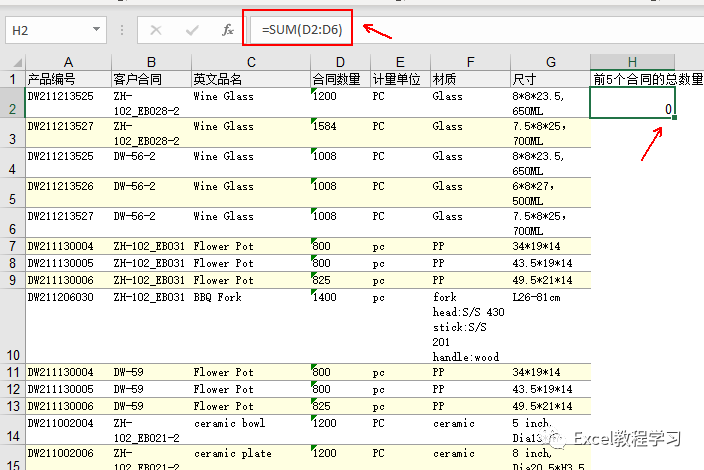Select column F header
Image resolution: width=704 pixels, height=470 pixels.
pyautogui.click(x=470, y=62)
